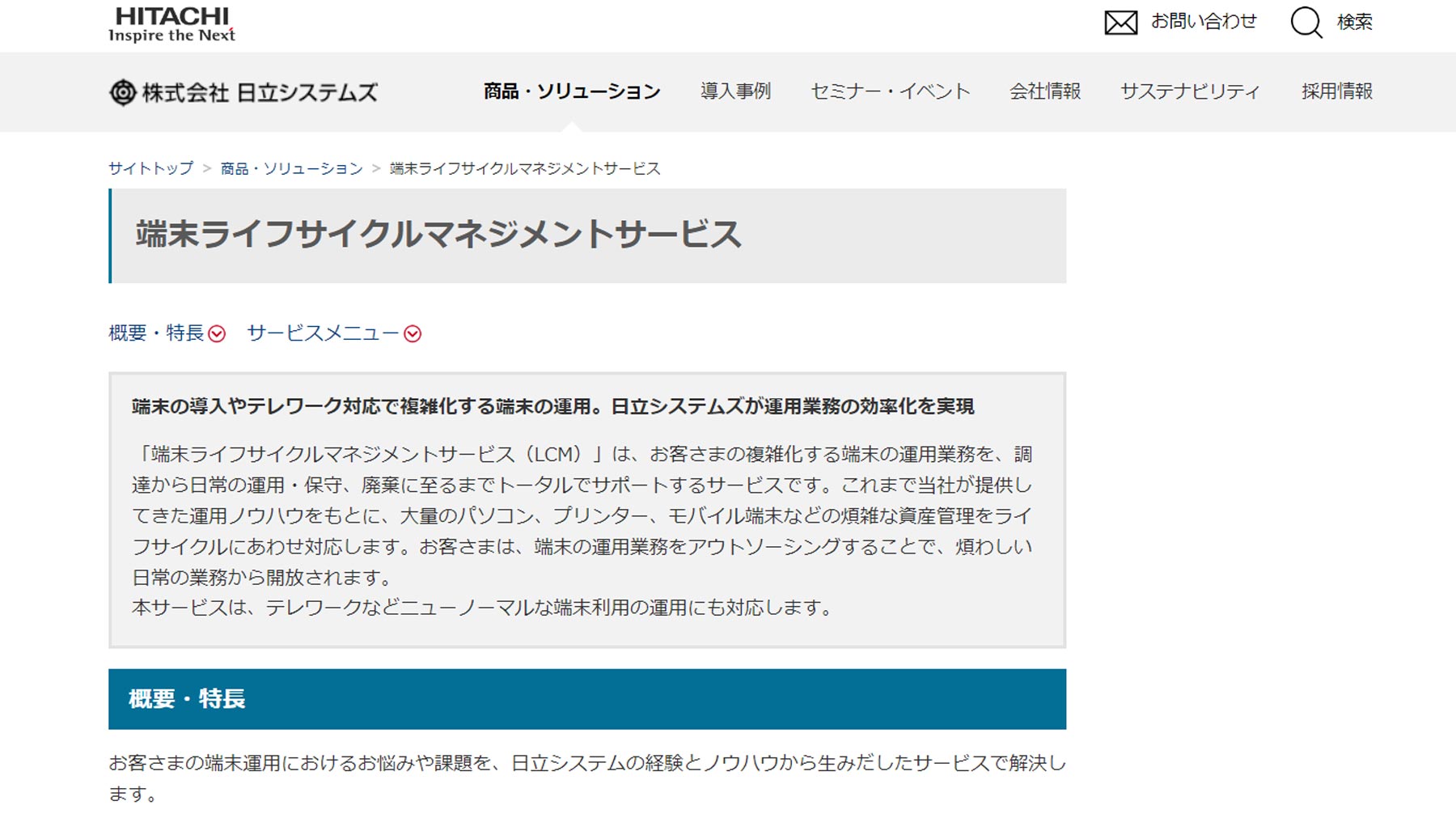1456x818 pixels.
Task: Click the red arrow icon beside 概要・特長
Action: 217,333
